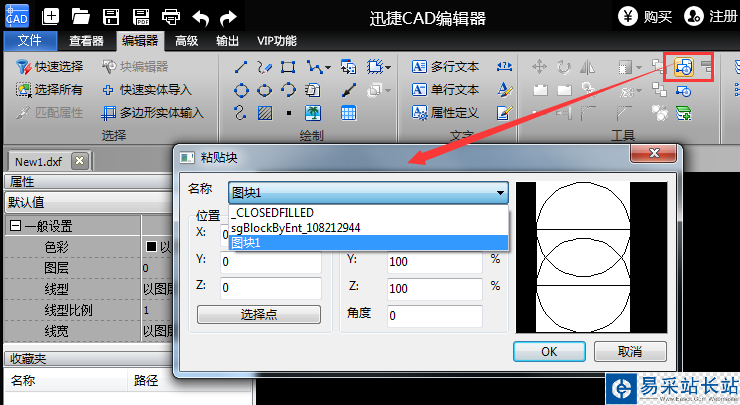The image size is (740, 405).
Task: Click 取消 to cancel the dialog
Action: [630, 352]
